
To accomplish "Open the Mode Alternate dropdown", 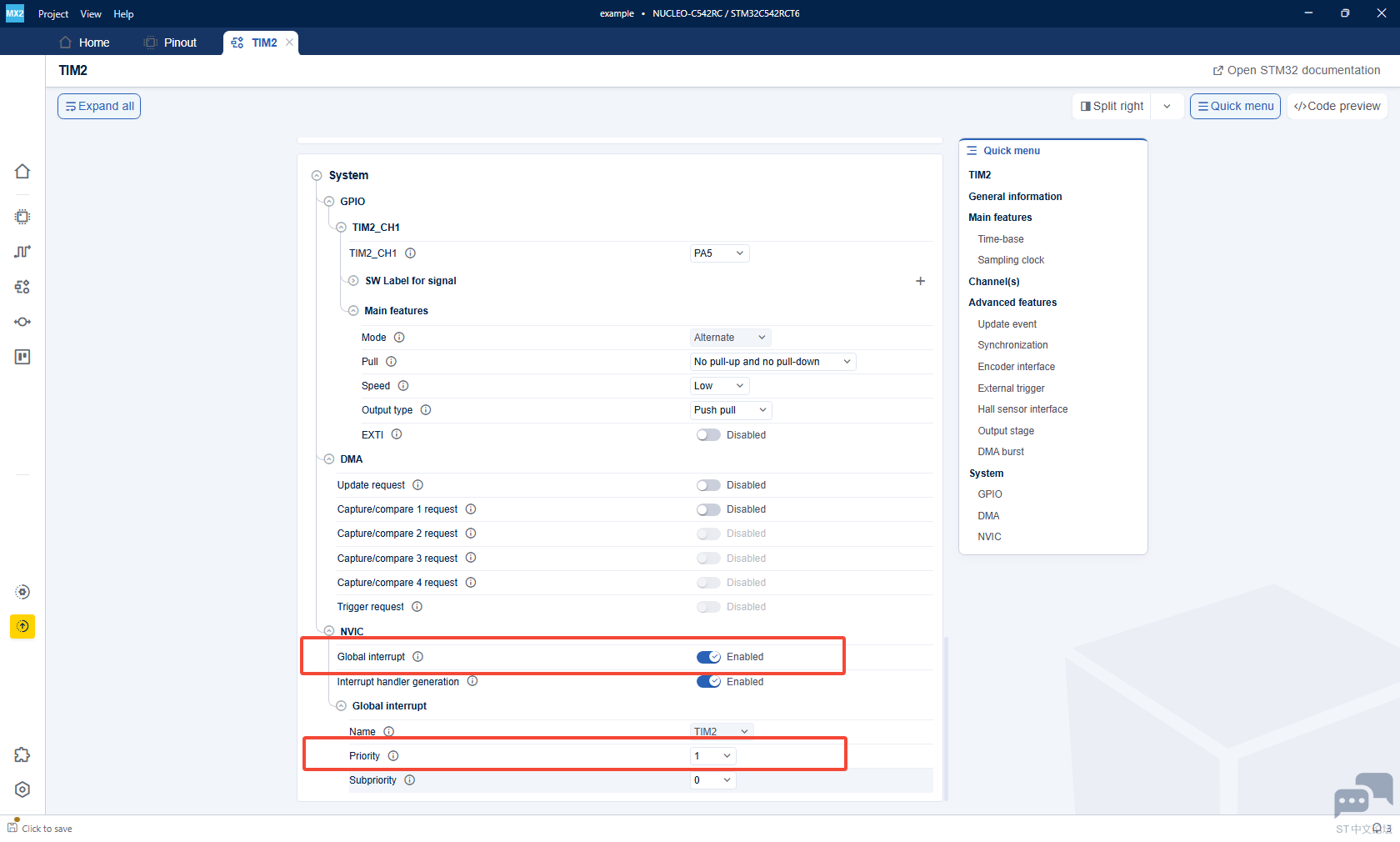I will click(x=730, y=338).
